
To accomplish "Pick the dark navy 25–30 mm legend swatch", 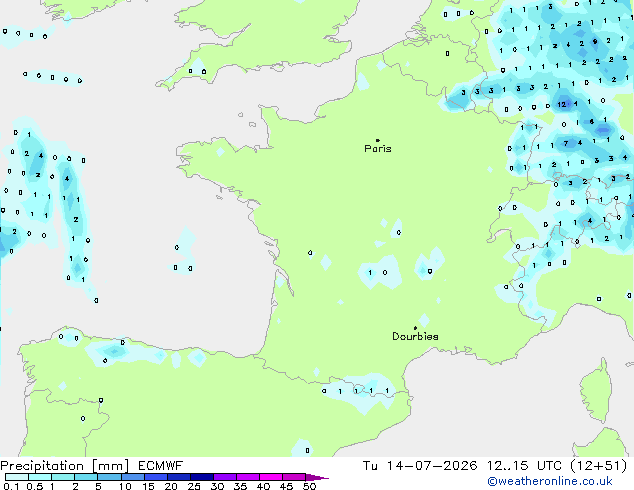I will (x=202, y=477).
